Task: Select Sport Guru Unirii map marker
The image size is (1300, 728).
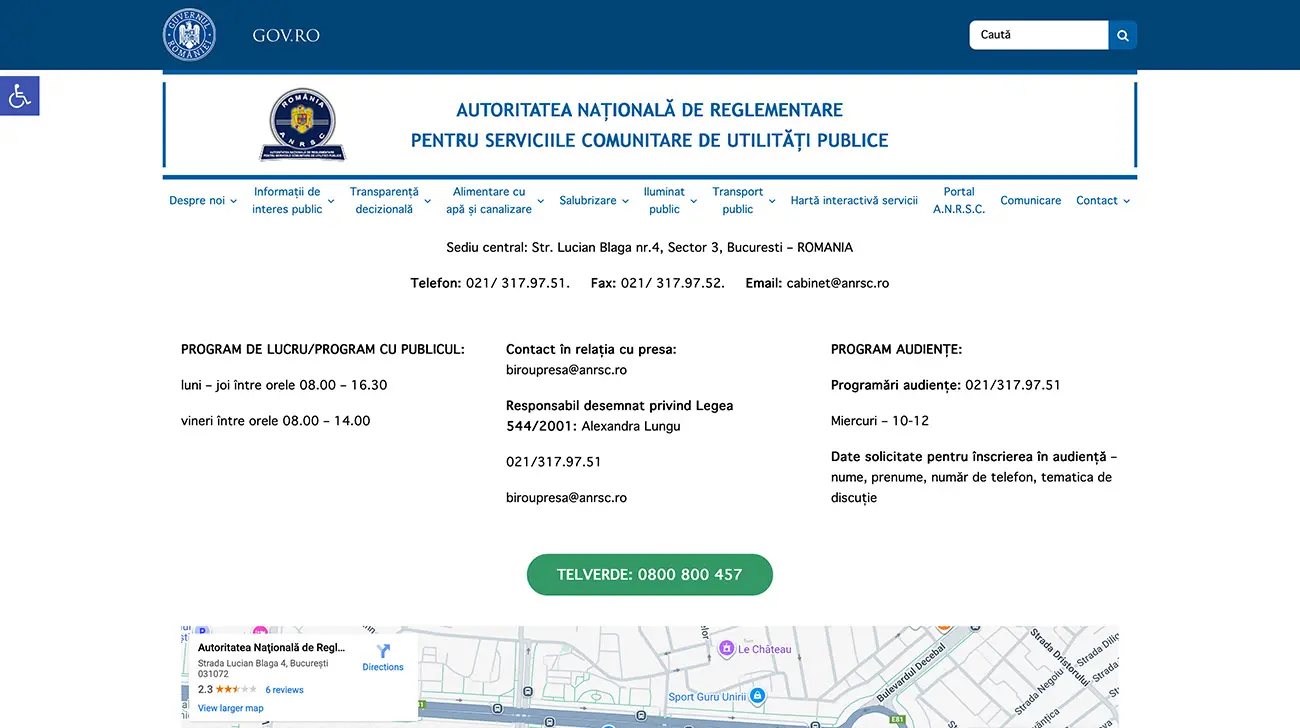Action: (x=757, y=696)
